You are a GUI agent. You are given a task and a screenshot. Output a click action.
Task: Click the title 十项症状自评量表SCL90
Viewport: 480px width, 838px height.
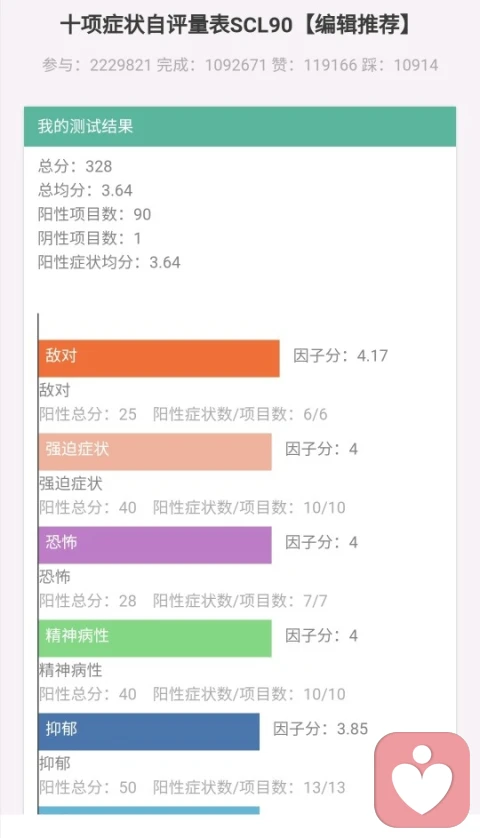click(x=176, y=25)
